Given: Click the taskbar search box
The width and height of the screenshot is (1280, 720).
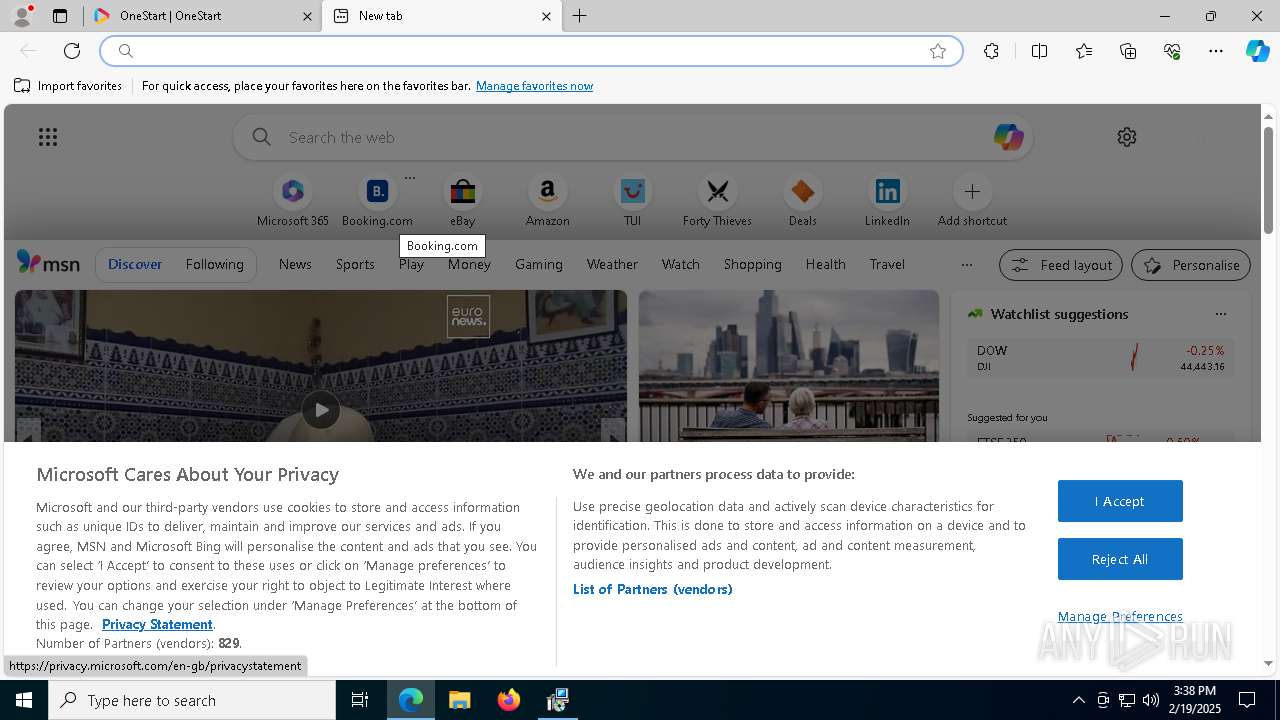Looking at the screenshot, I should (192, 700).
